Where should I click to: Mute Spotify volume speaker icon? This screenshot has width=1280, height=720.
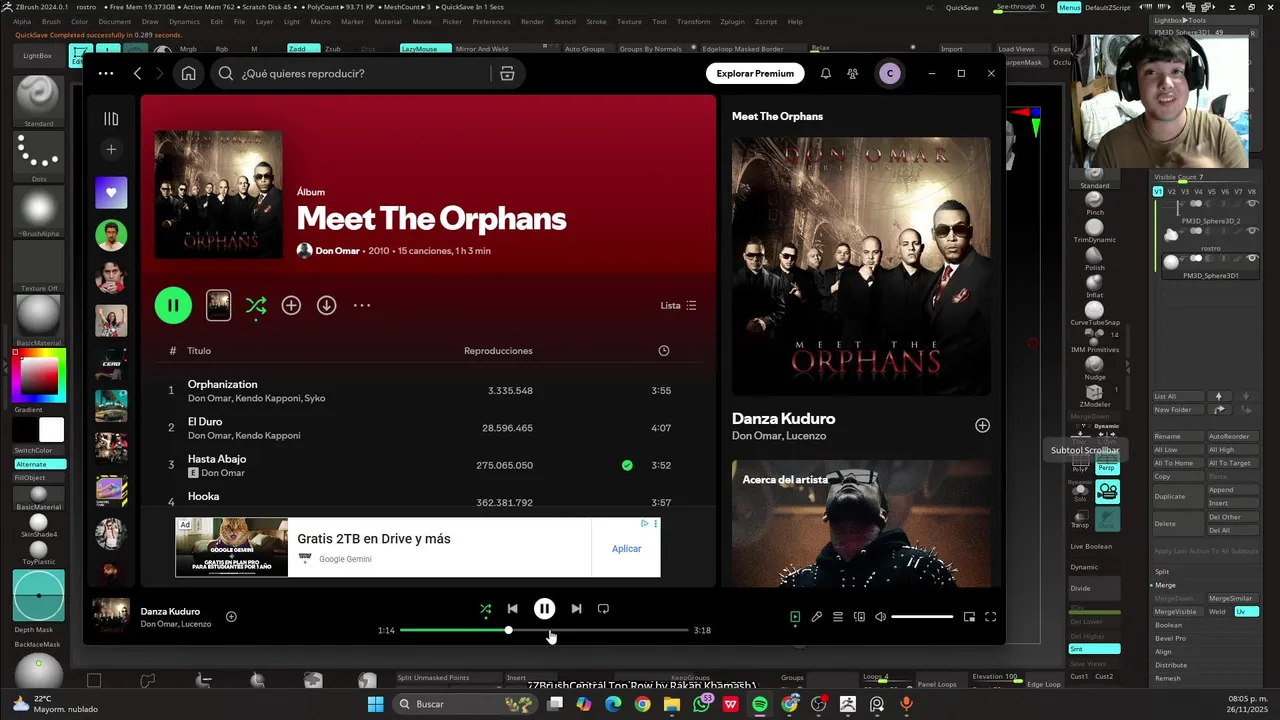coord(880,617)
